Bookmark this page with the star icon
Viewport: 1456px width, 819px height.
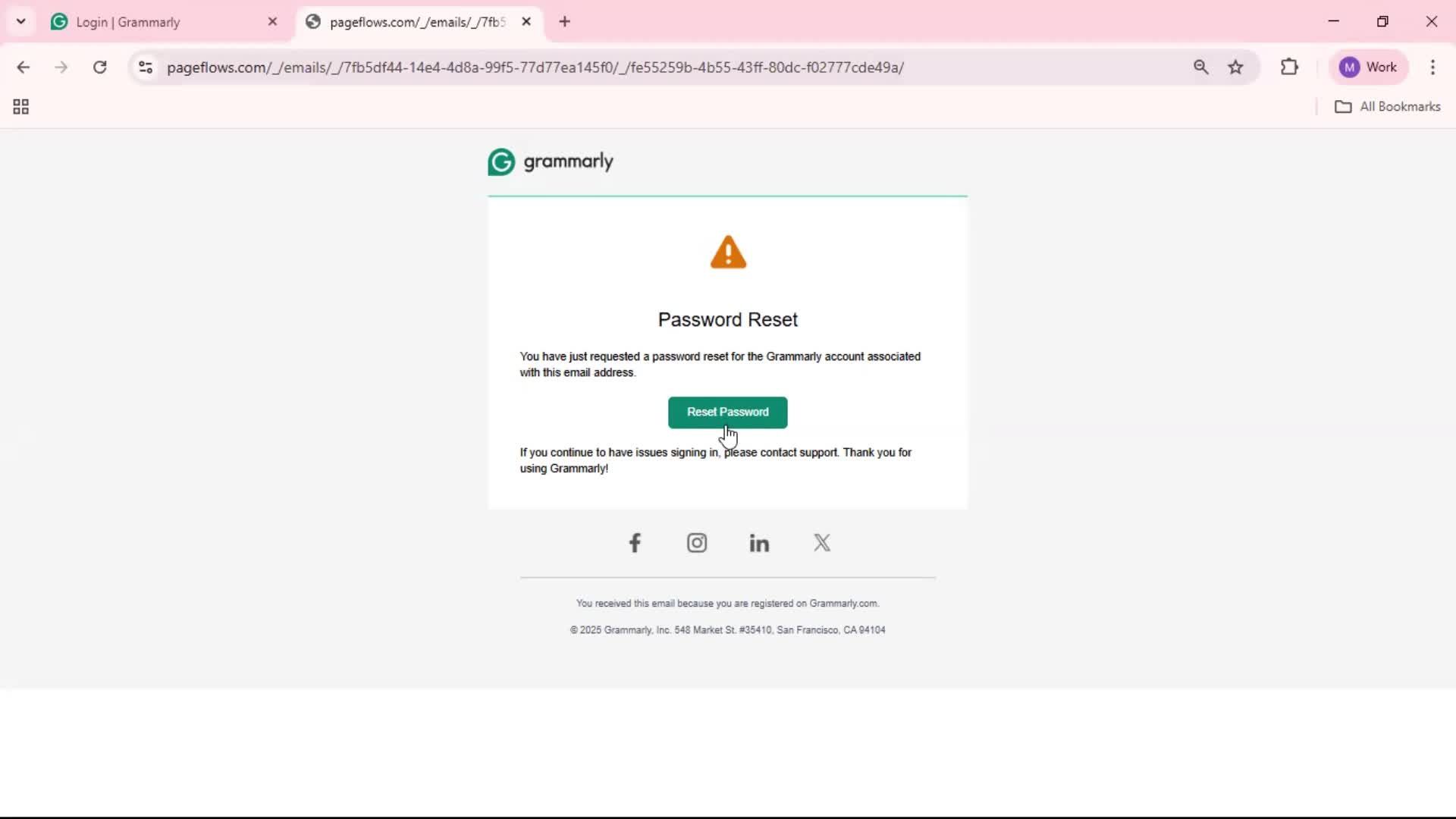pos(1235,67)
